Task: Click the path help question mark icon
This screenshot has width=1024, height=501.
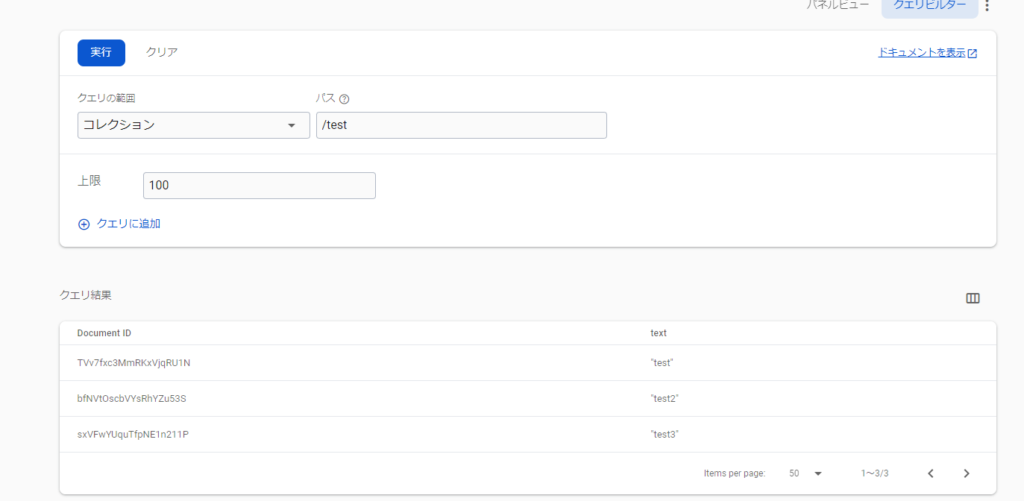Action: pyautogui.click(x=344, y=99)
